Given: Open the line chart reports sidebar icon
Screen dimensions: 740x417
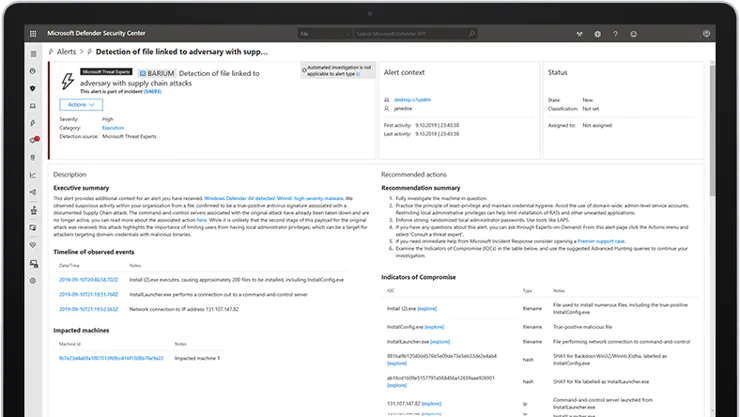Looking at the screenshot, I should pyautogui.click(x=33, y=175).
